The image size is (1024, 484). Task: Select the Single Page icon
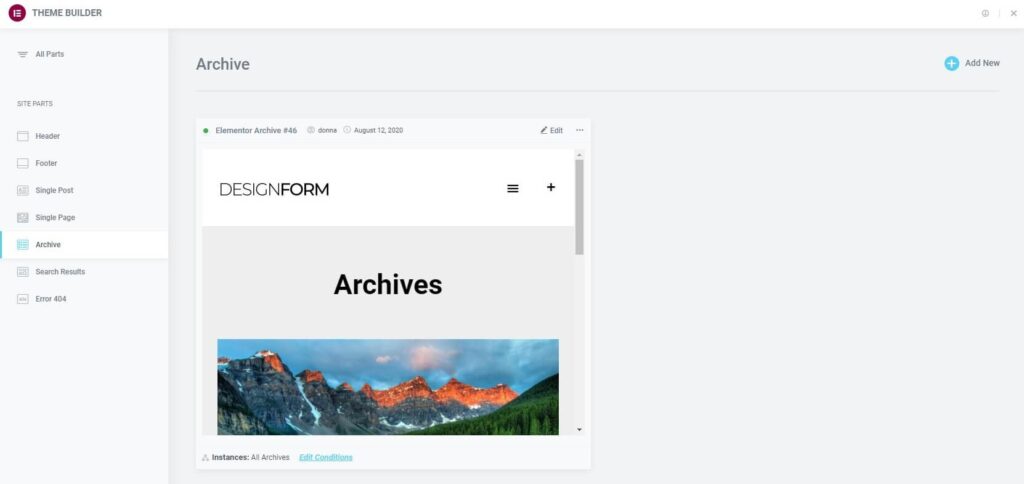click(23, 218)
